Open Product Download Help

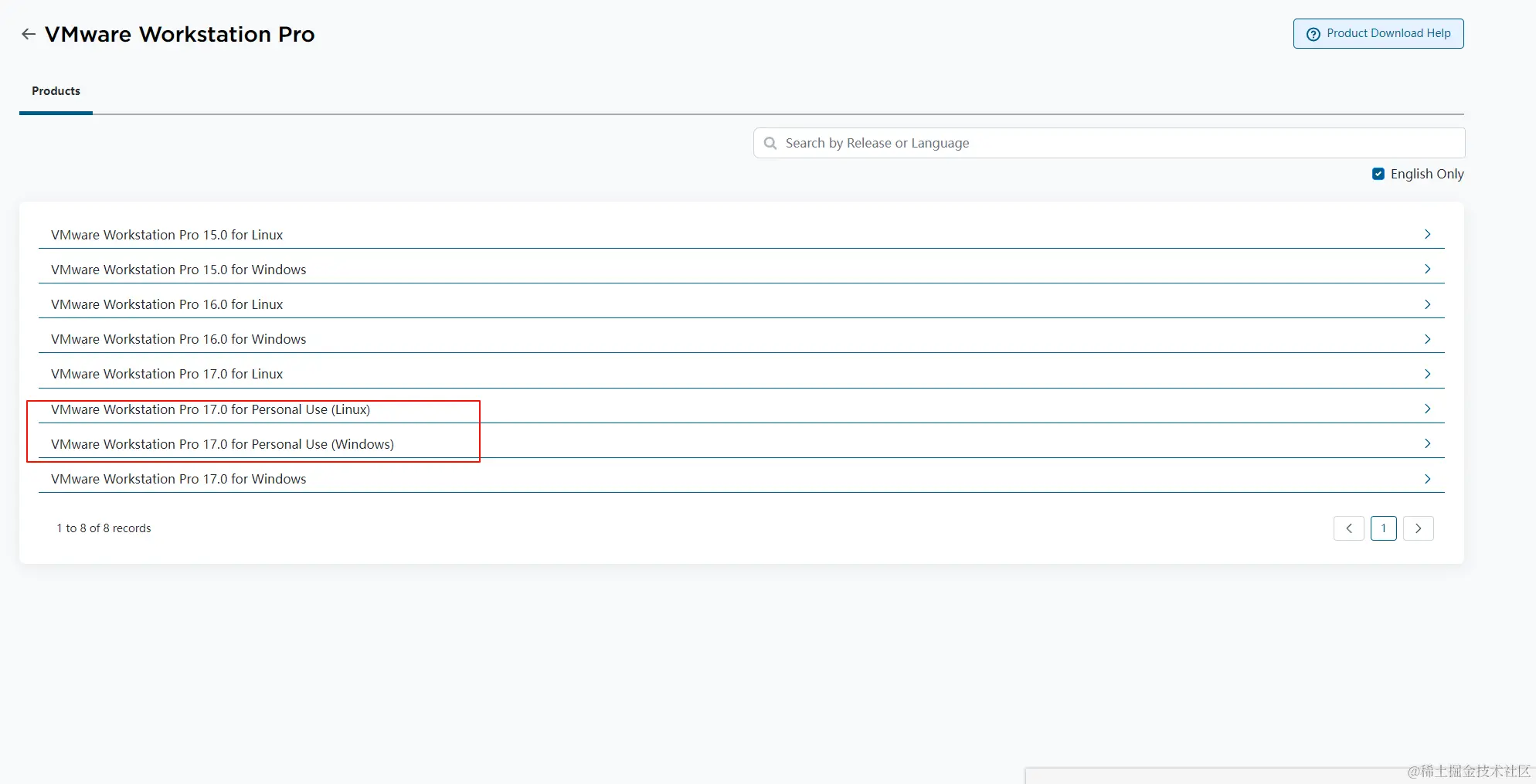(x=1378, y=33)
